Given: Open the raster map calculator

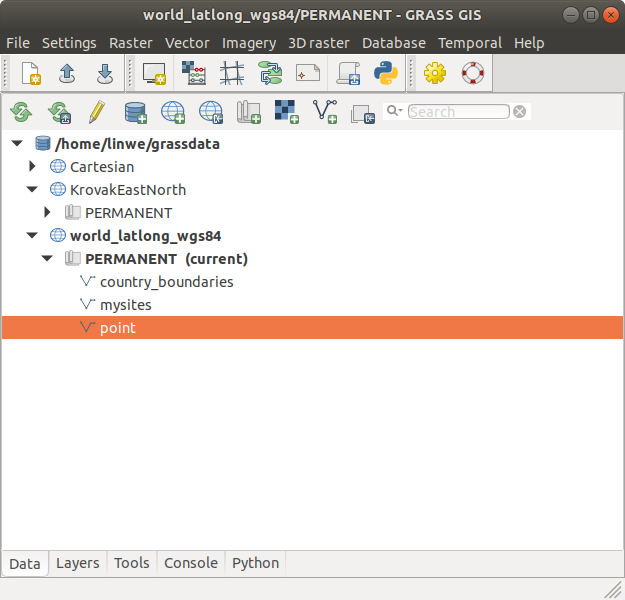Looking at the screenshot, I should click(x=194, y=74).
